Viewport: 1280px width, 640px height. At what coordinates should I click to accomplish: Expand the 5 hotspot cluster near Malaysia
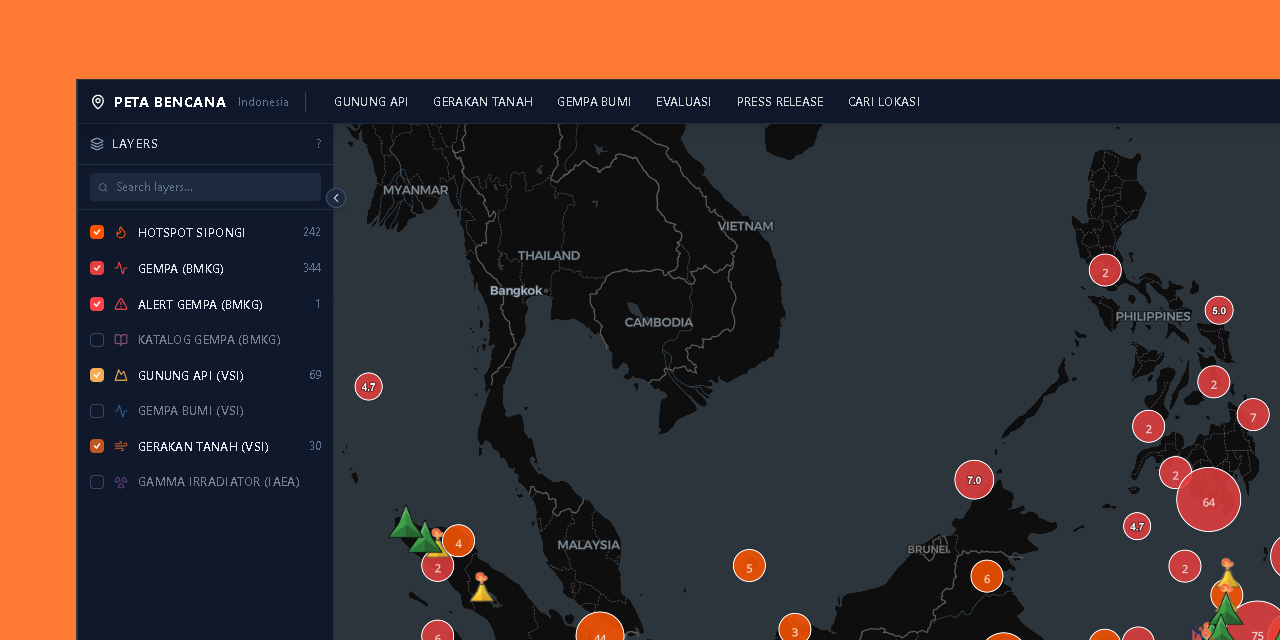tap(749, 566)
